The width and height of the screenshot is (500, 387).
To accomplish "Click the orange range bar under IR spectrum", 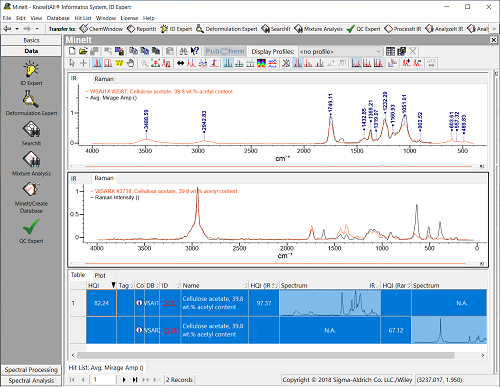I will [x=278, y=166].
